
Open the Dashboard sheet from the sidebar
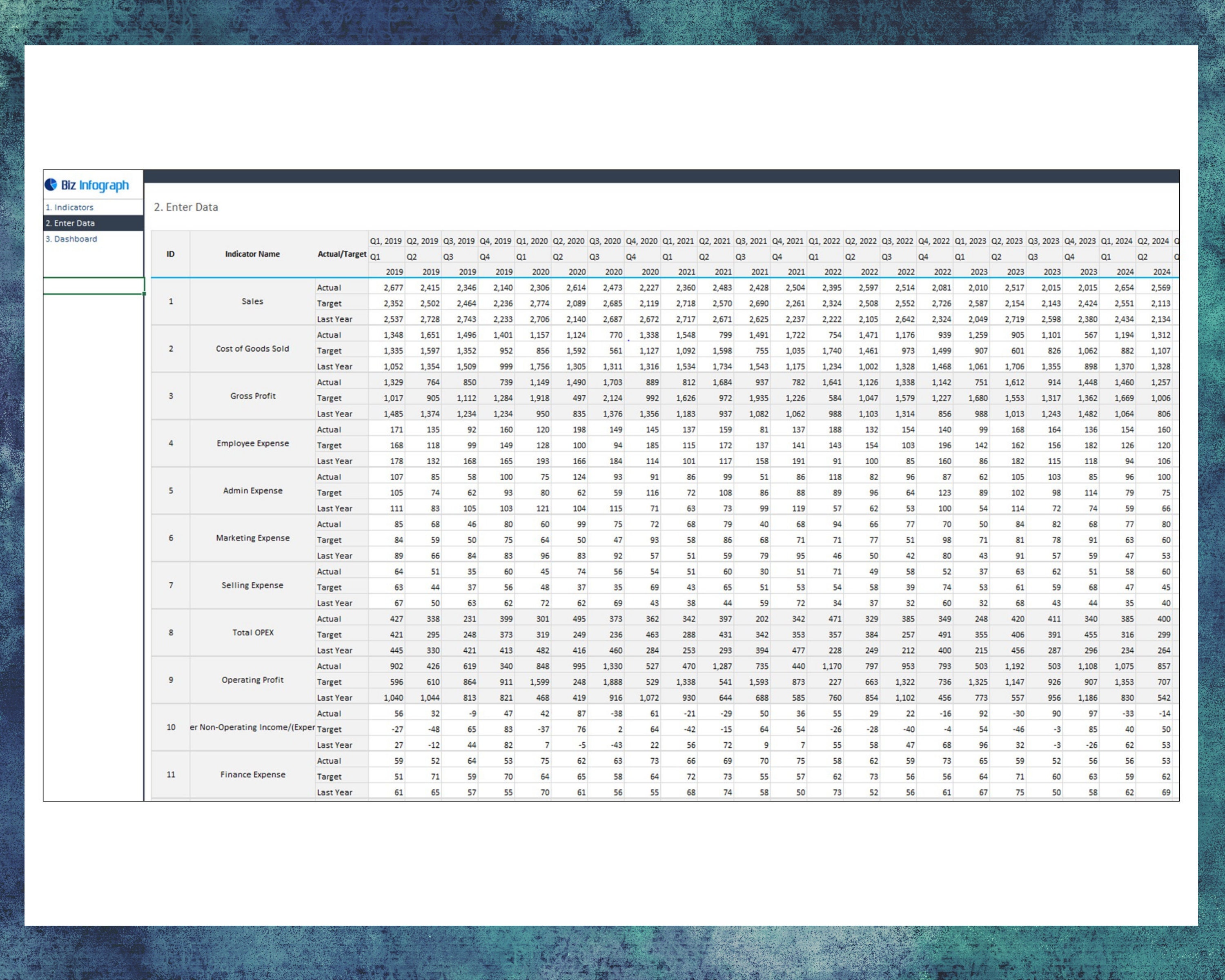pyautogui.click(x=71, y=238)
